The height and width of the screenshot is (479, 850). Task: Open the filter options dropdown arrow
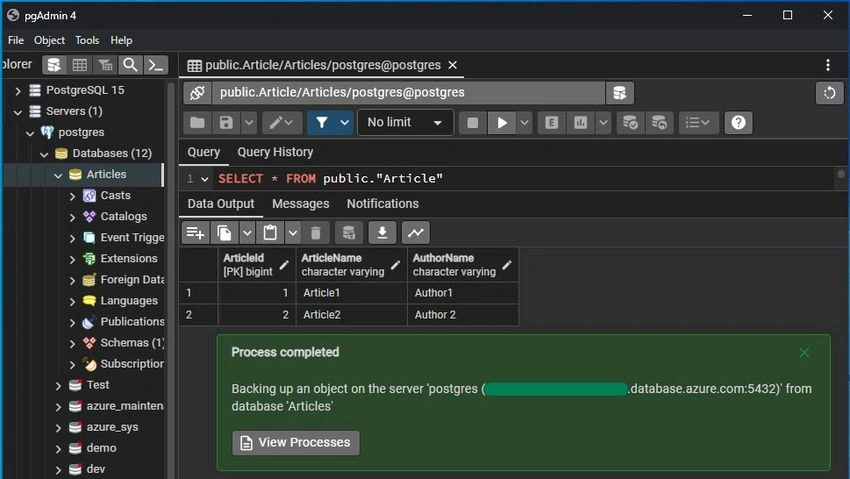tap(345, 123)
